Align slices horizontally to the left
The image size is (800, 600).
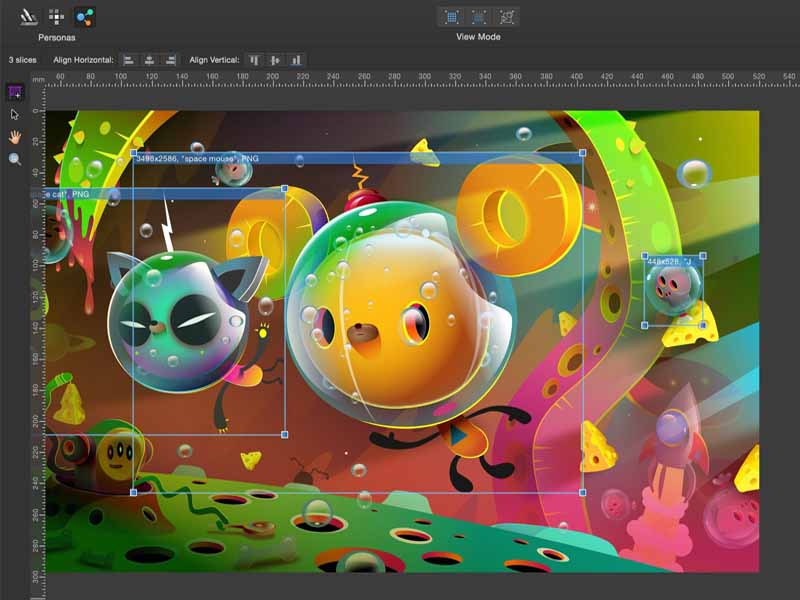pyautogui.click(x=129, y=60)
